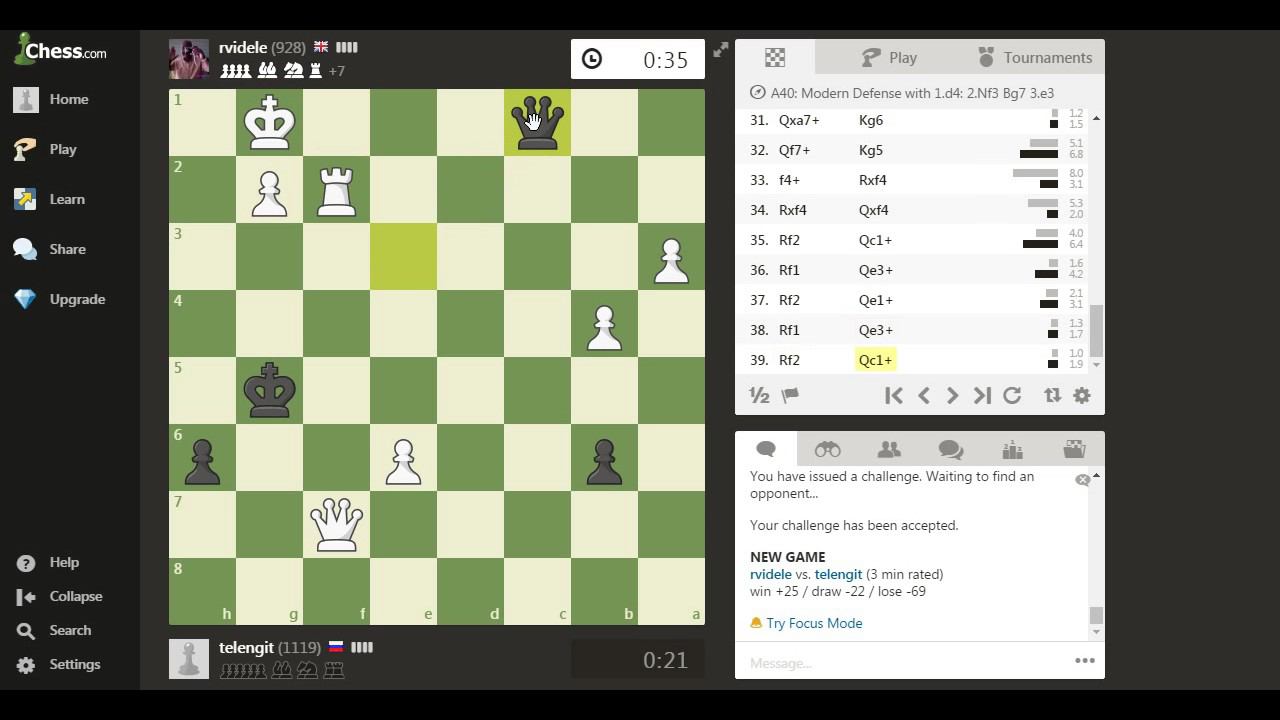Click telengit's profile avatar
Image resolution: width=1280 pixels, height=720 pixels.
pos(189,659)
